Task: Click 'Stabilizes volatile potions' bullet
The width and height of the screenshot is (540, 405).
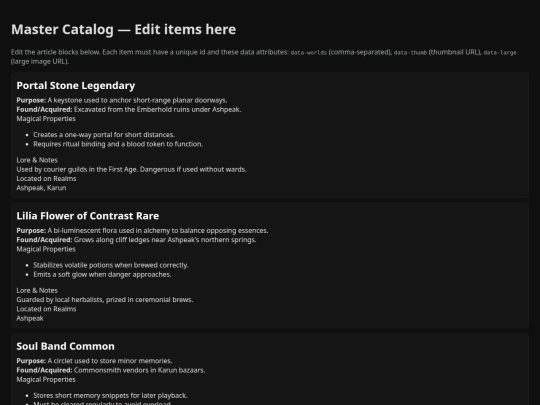Action: (x=111, y=265)
